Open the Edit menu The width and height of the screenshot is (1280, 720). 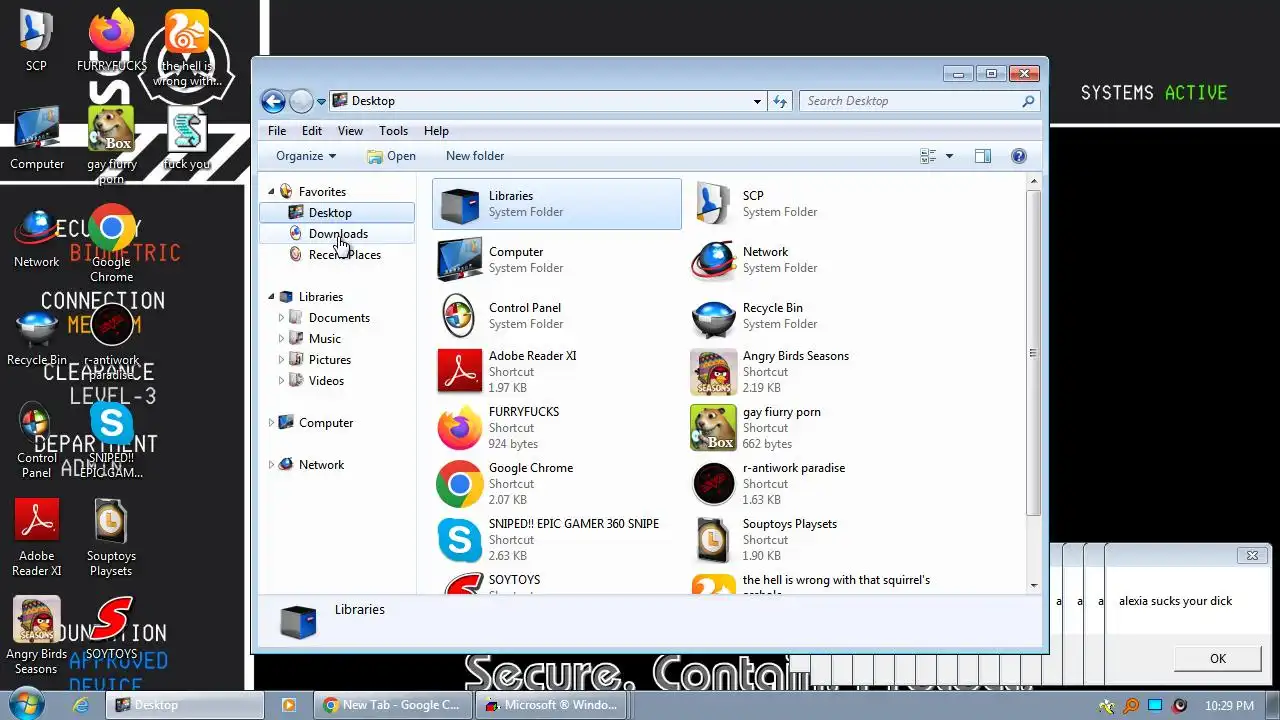(312, 131)
